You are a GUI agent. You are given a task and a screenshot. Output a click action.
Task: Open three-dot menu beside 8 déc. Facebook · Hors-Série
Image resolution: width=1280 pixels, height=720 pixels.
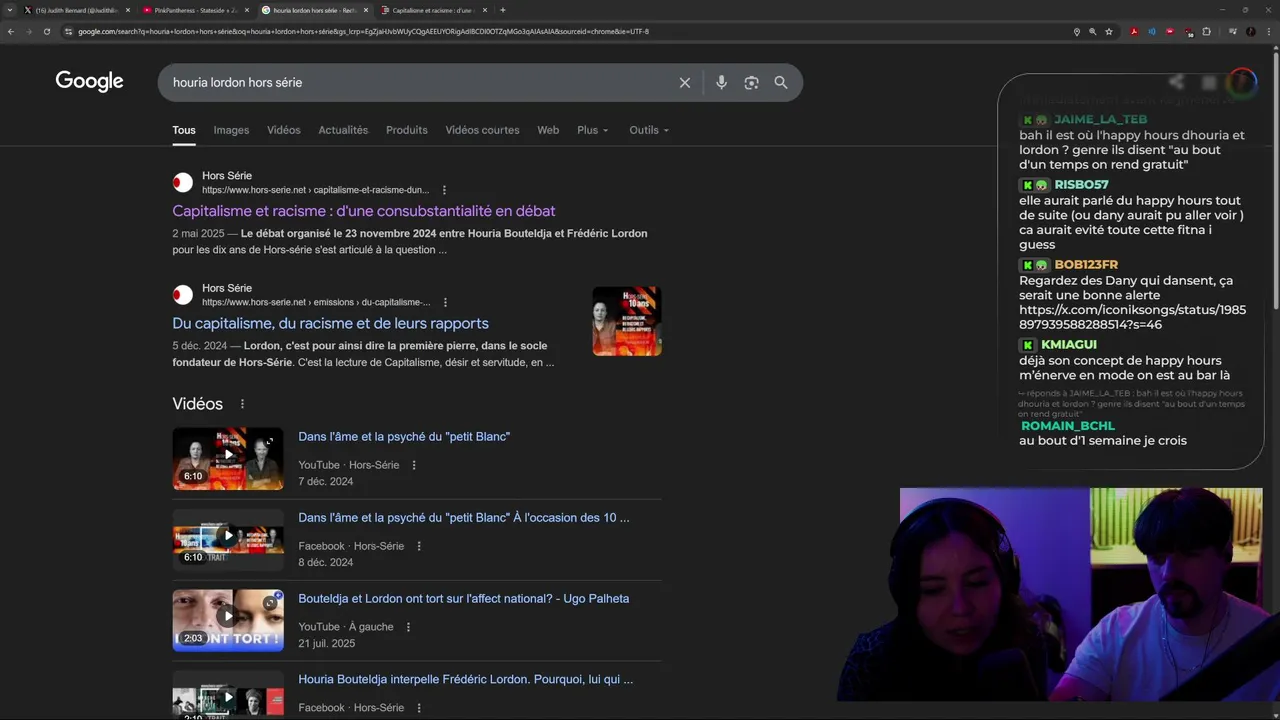coord(419,546)
